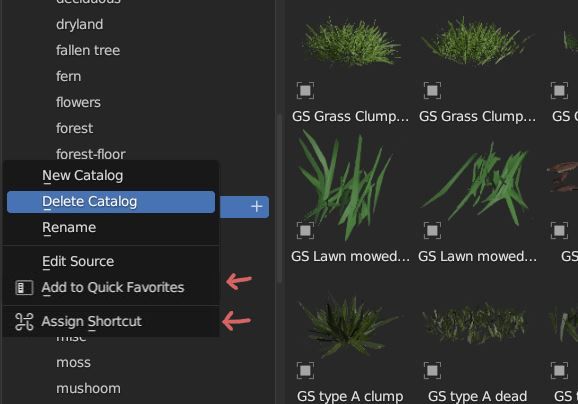The image size is (578, 404).
Task: Open Edit Source from the menu
Action: coord(111,261)
